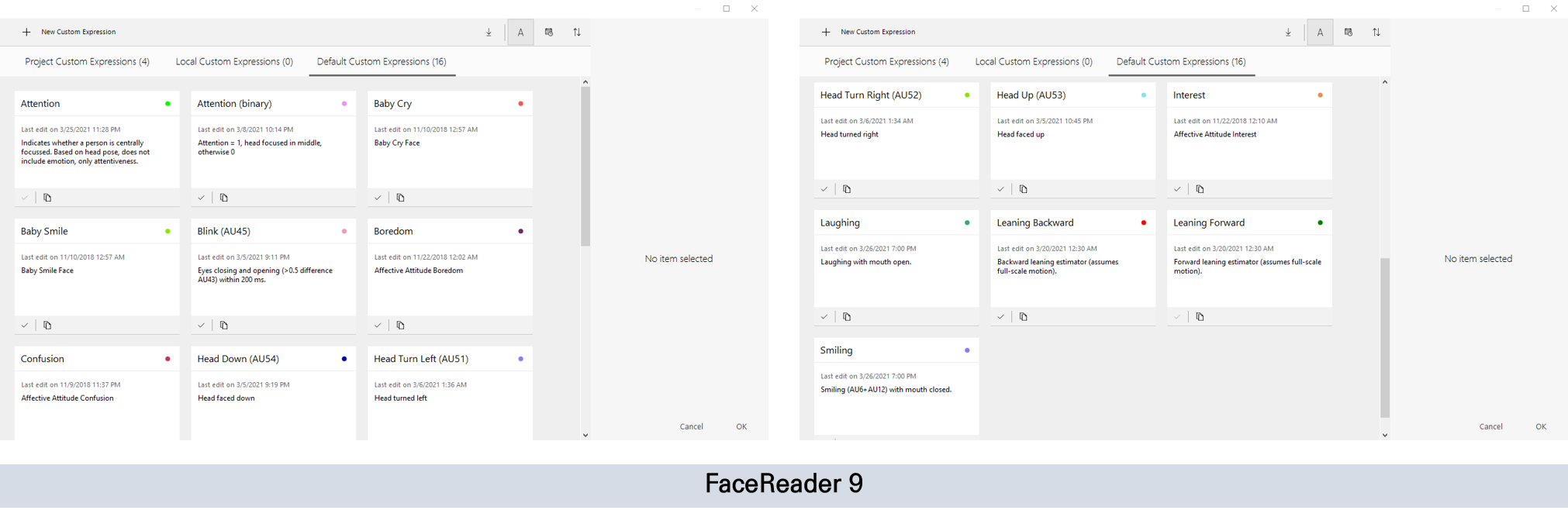Click the copy icon on Leaning Forward card

click(1200, 317)
